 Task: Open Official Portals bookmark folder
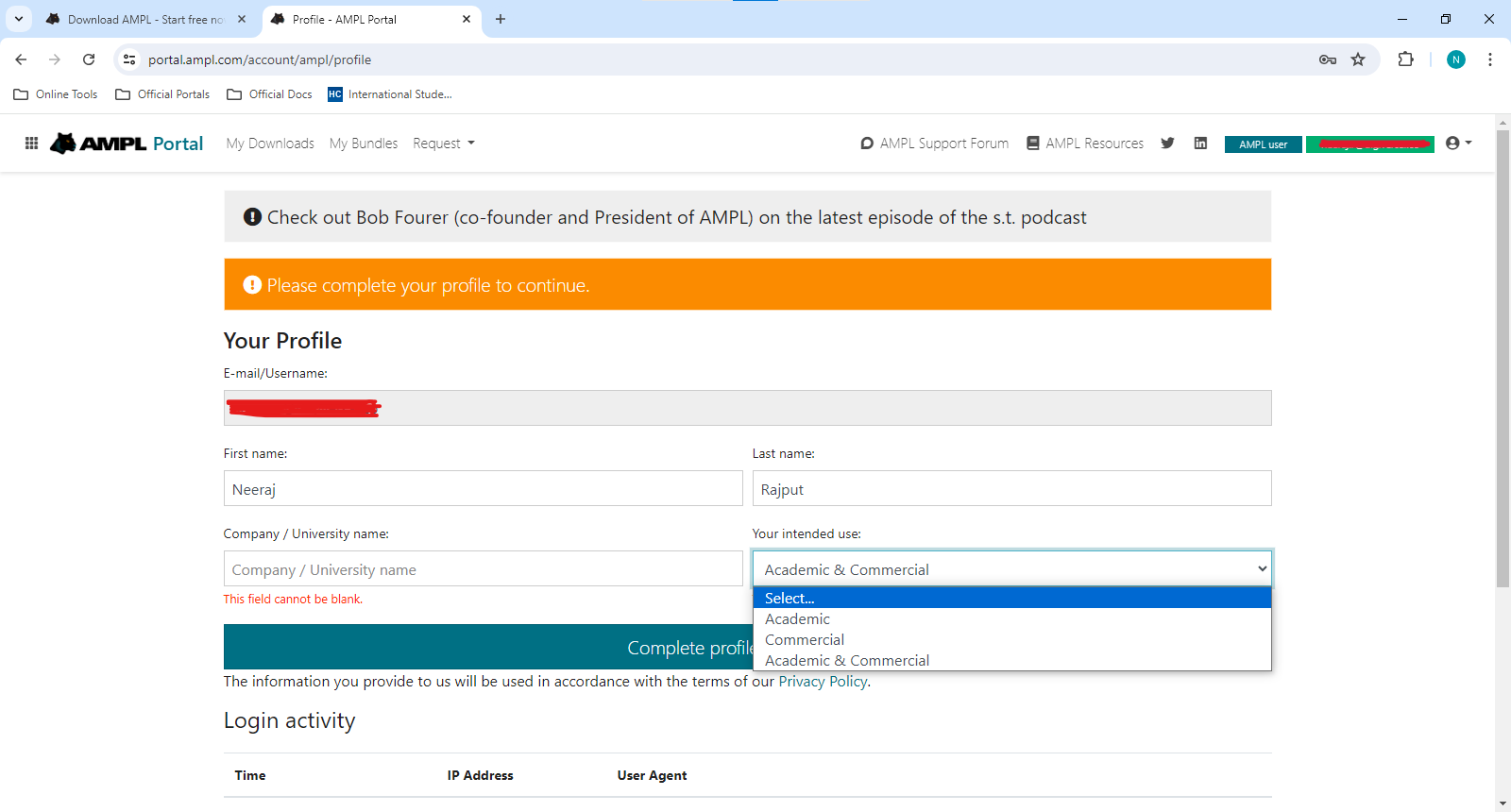point(162,94)
